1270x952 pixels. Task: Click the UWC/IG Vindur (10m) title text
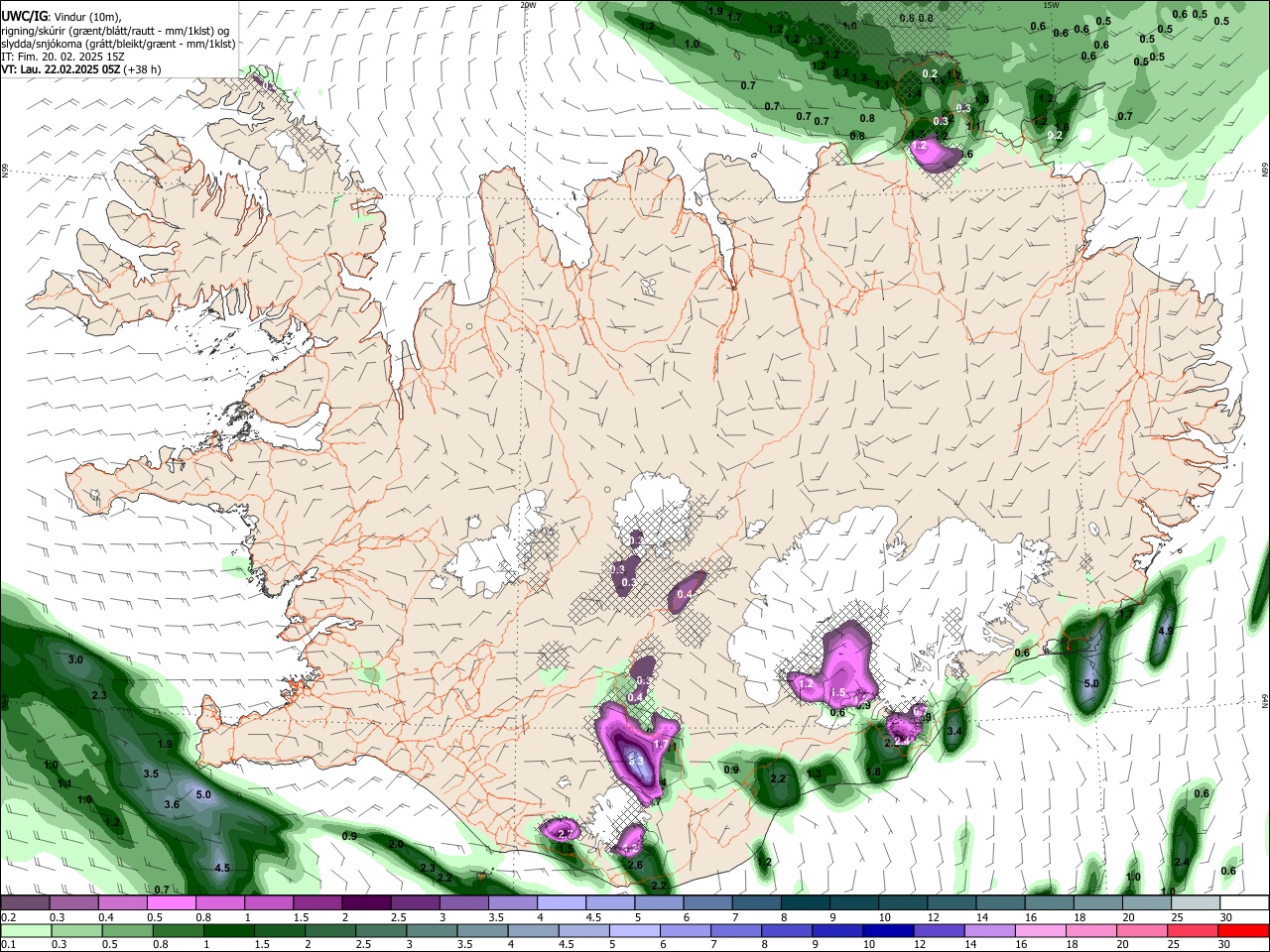(62, 17)
